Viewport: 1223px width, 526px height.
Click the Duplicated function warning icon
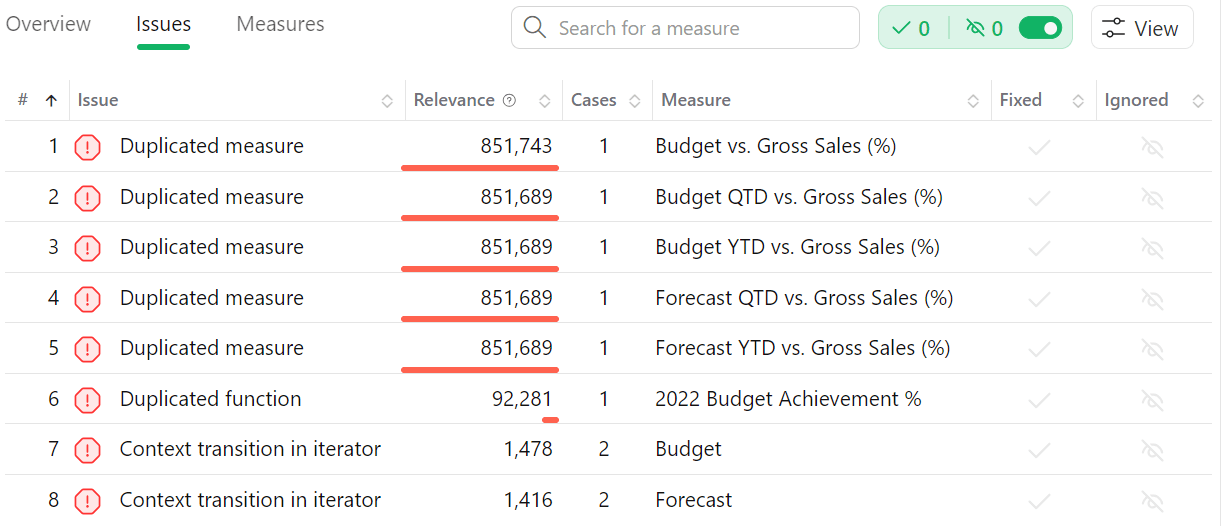coord(88,400)
